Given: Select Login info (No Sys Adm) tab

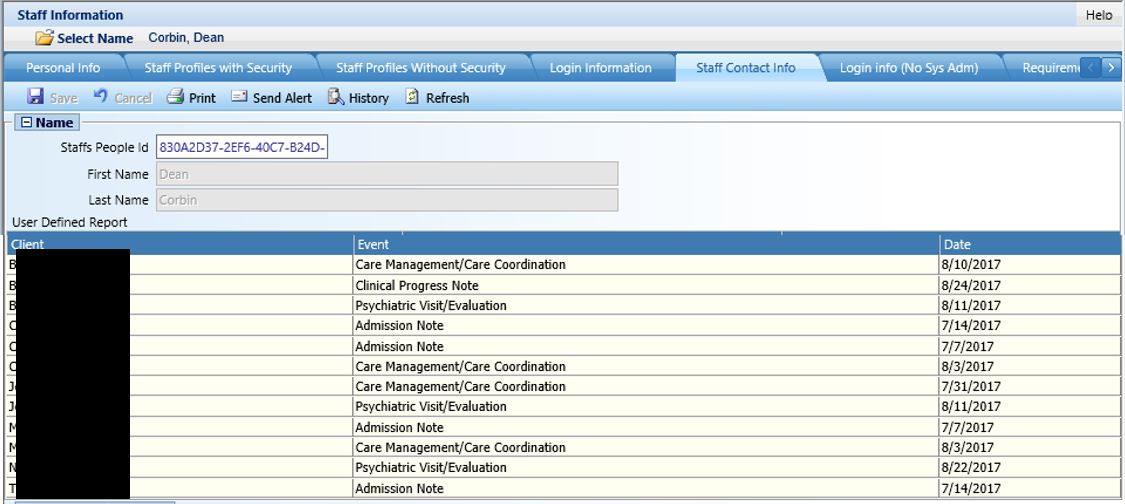Looking at the screenshot, I should [x=909, y=68].
